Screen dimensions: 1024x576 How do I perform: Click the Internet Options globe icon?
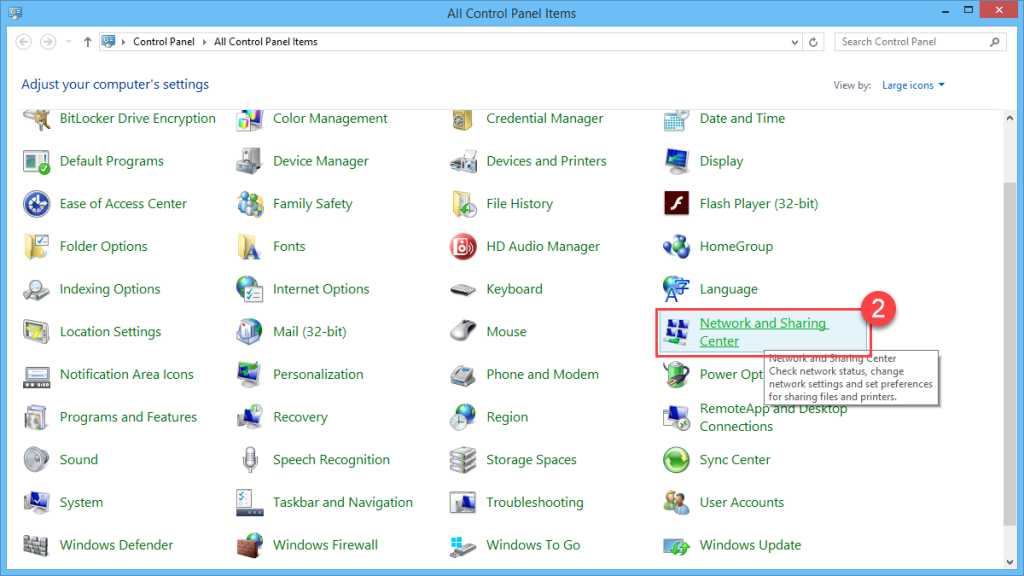point(249,289)
